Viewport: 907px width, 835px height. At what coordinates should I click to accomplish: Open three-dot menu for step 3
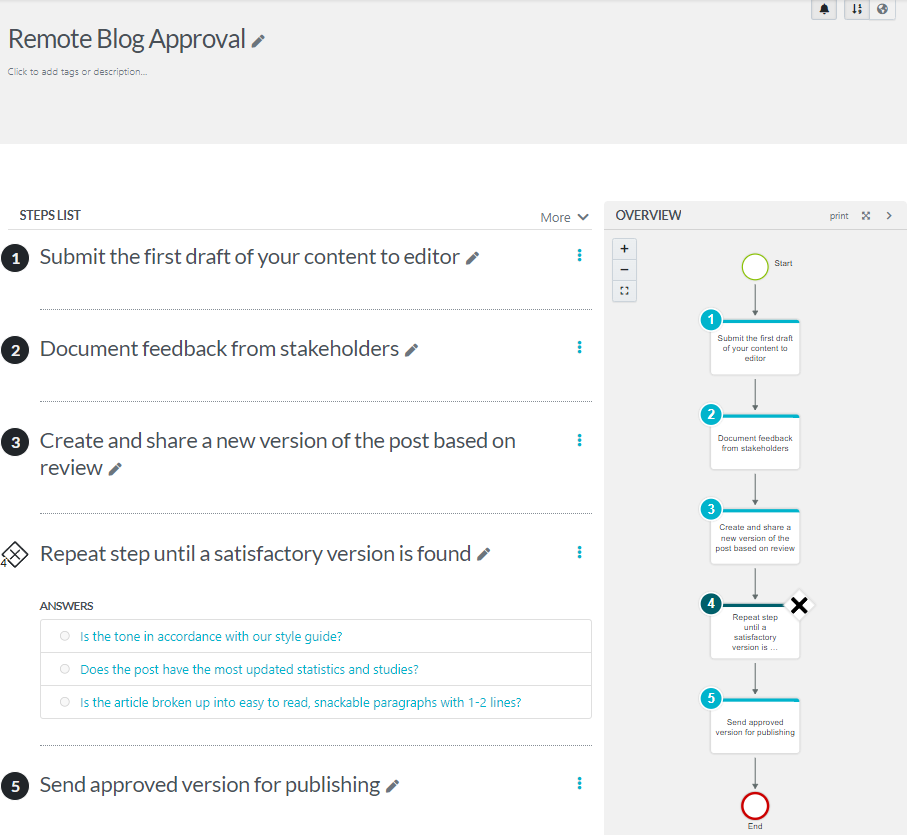(579, 440)
